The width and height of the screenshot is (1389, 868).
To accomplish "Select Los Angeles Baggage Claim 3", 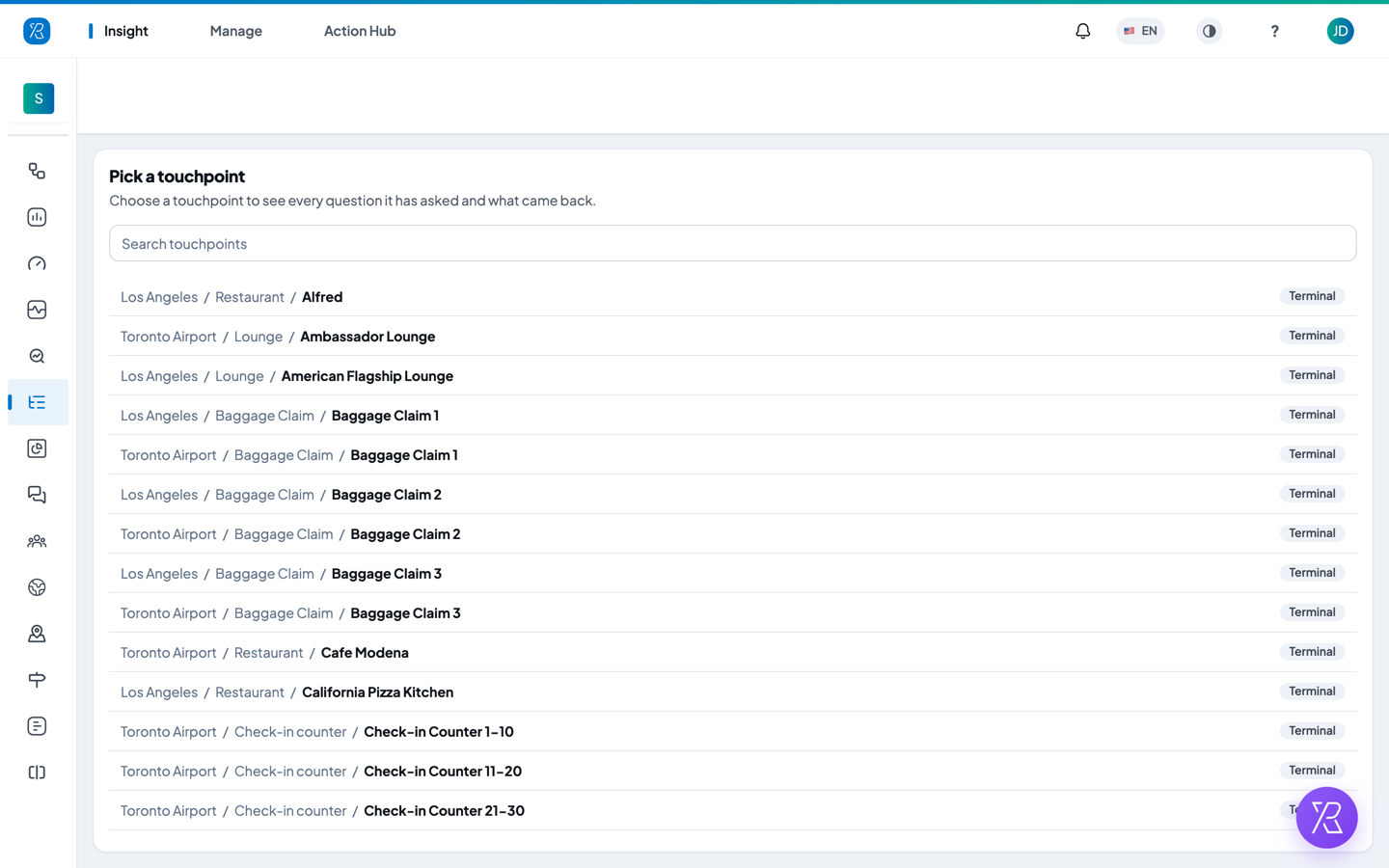I will 733,574.
